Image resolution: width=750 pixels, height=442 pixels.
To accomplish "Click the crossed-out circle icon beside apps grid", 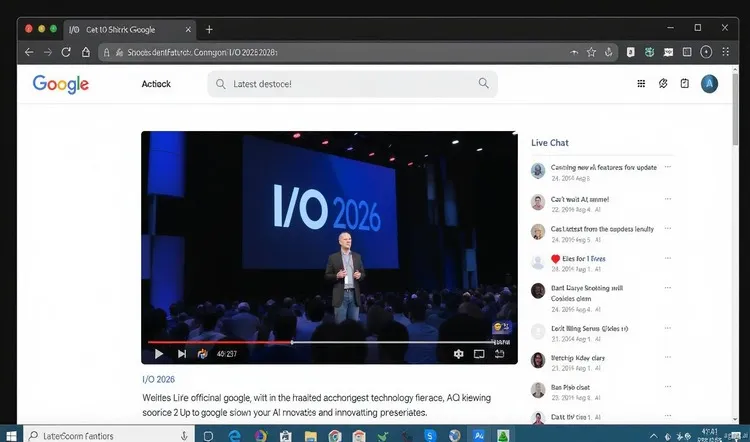I will (663, 84).
